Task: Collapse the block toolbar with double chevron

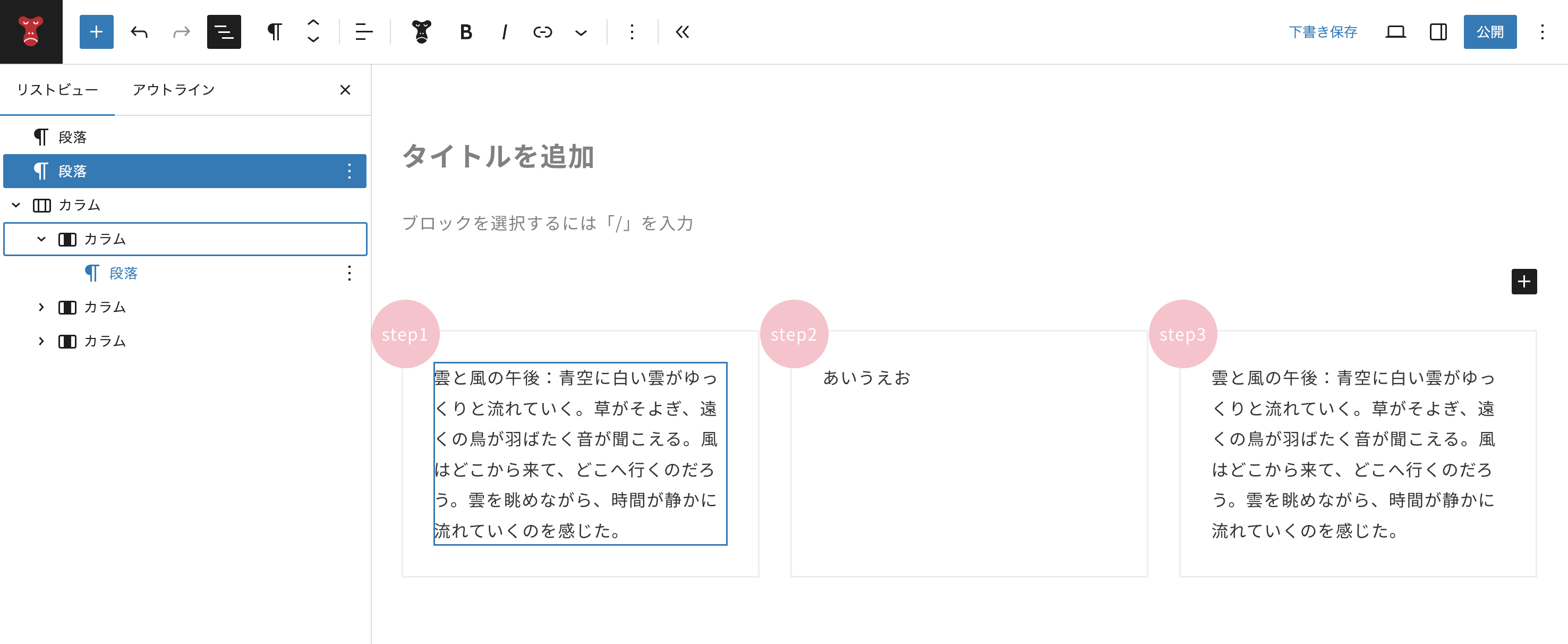Action: click(683, 32)
